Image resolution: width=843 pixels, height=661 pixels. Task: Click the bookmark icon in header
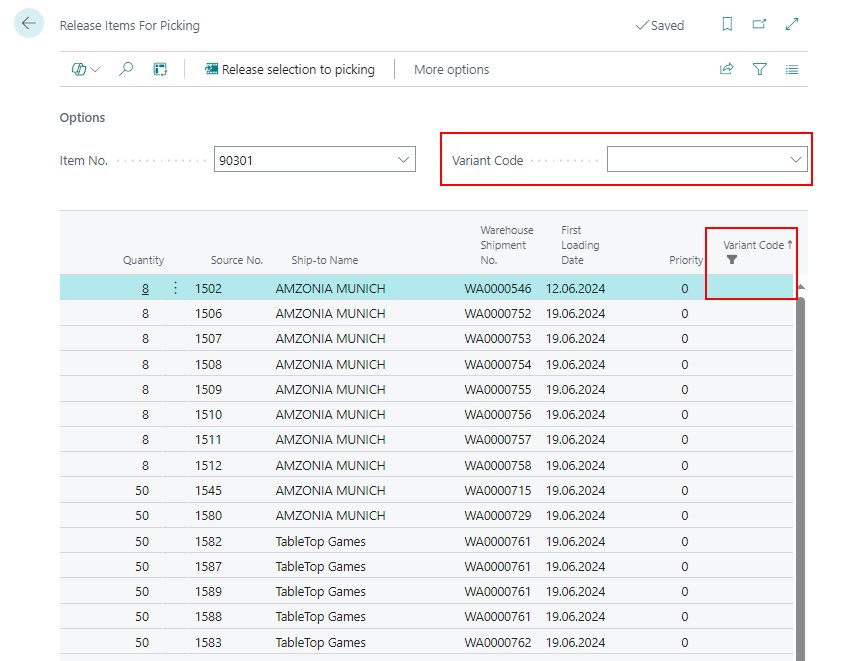tap(727, 25)
